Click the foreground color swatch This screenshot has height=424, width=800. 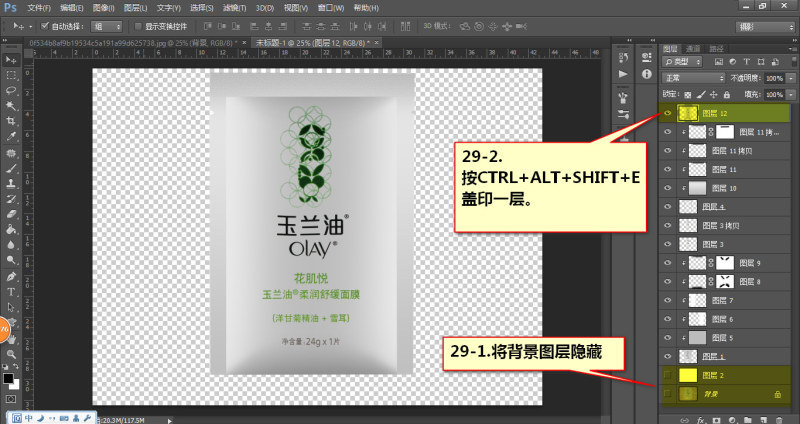coord(8,379)
